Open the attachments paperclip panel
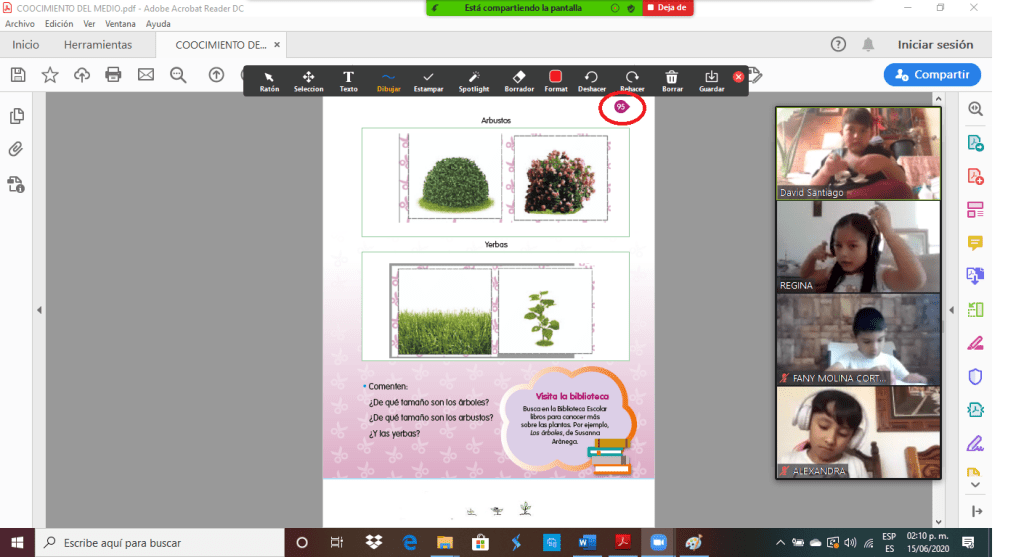The image size is (1024, 557). point(16,150)
